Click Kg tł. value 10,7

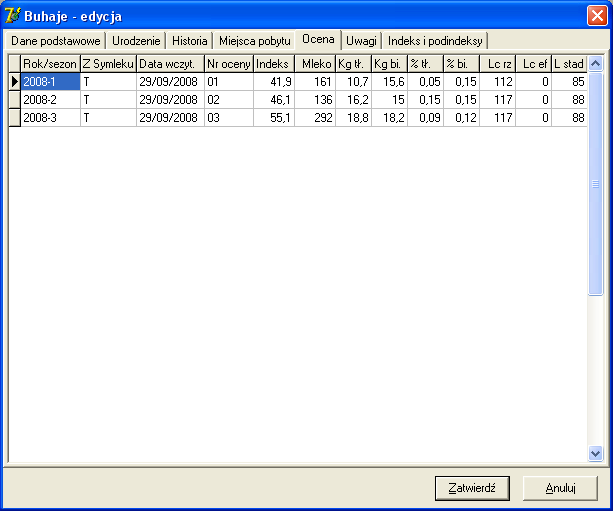[x=353, y=82]
